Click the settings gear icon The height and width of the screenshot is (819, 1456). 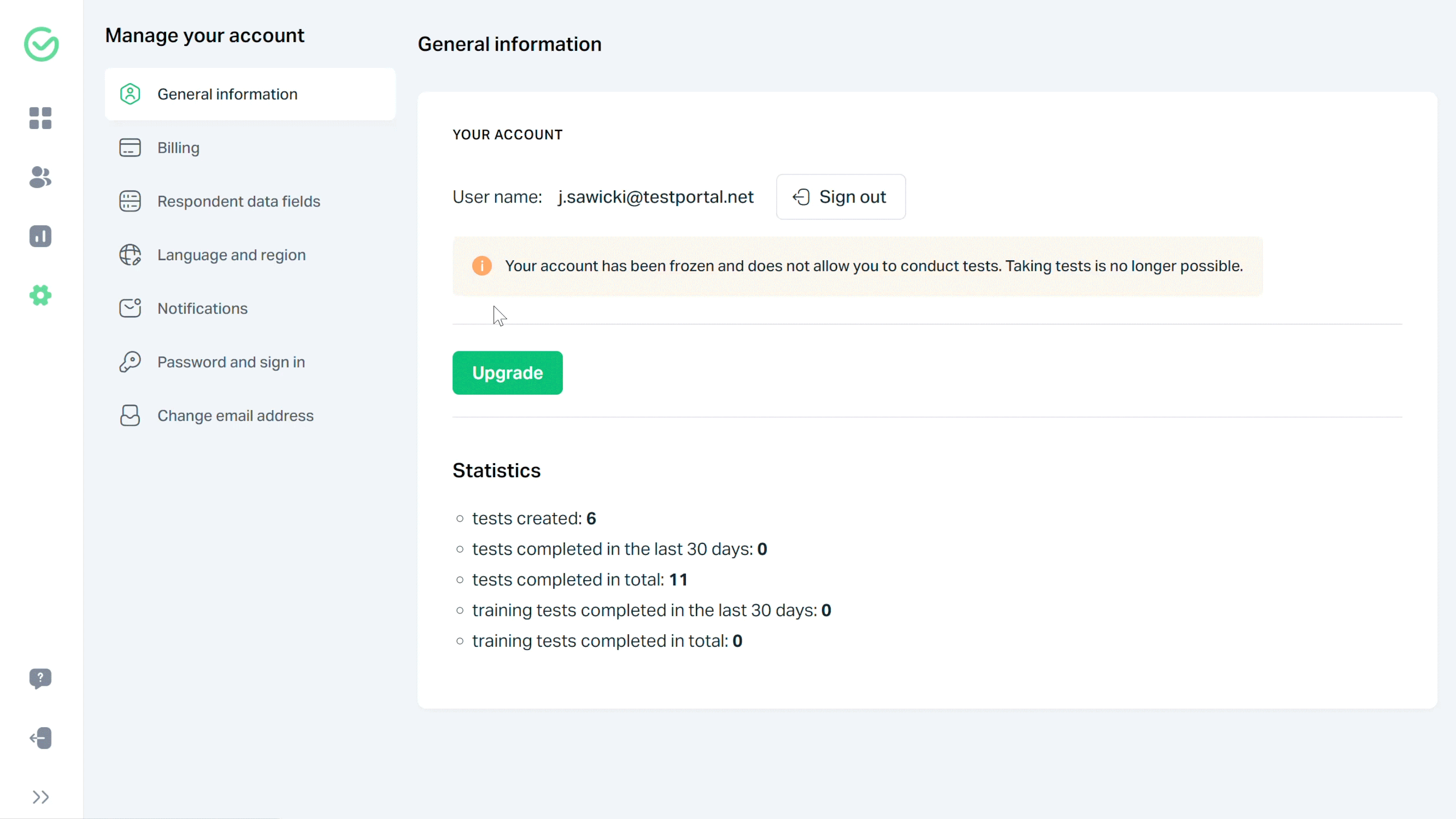click(40, 295)
